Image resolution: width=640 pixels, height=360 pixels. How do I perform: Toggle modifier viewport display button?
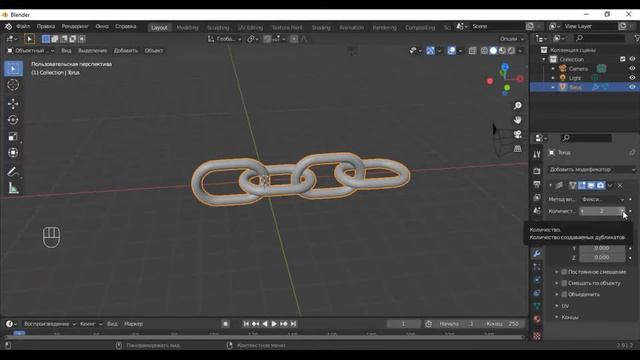tap(591, 185)
